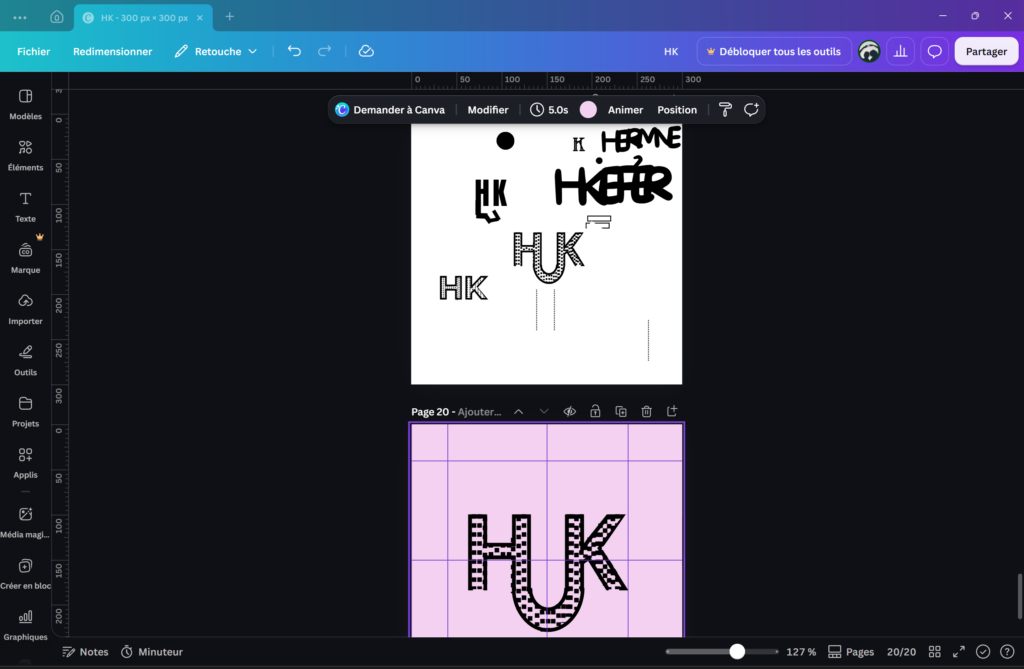This screenshot has height=669, width=1024.
Task: Move page 20 up with chevron
Action: (x=519, y=412)
